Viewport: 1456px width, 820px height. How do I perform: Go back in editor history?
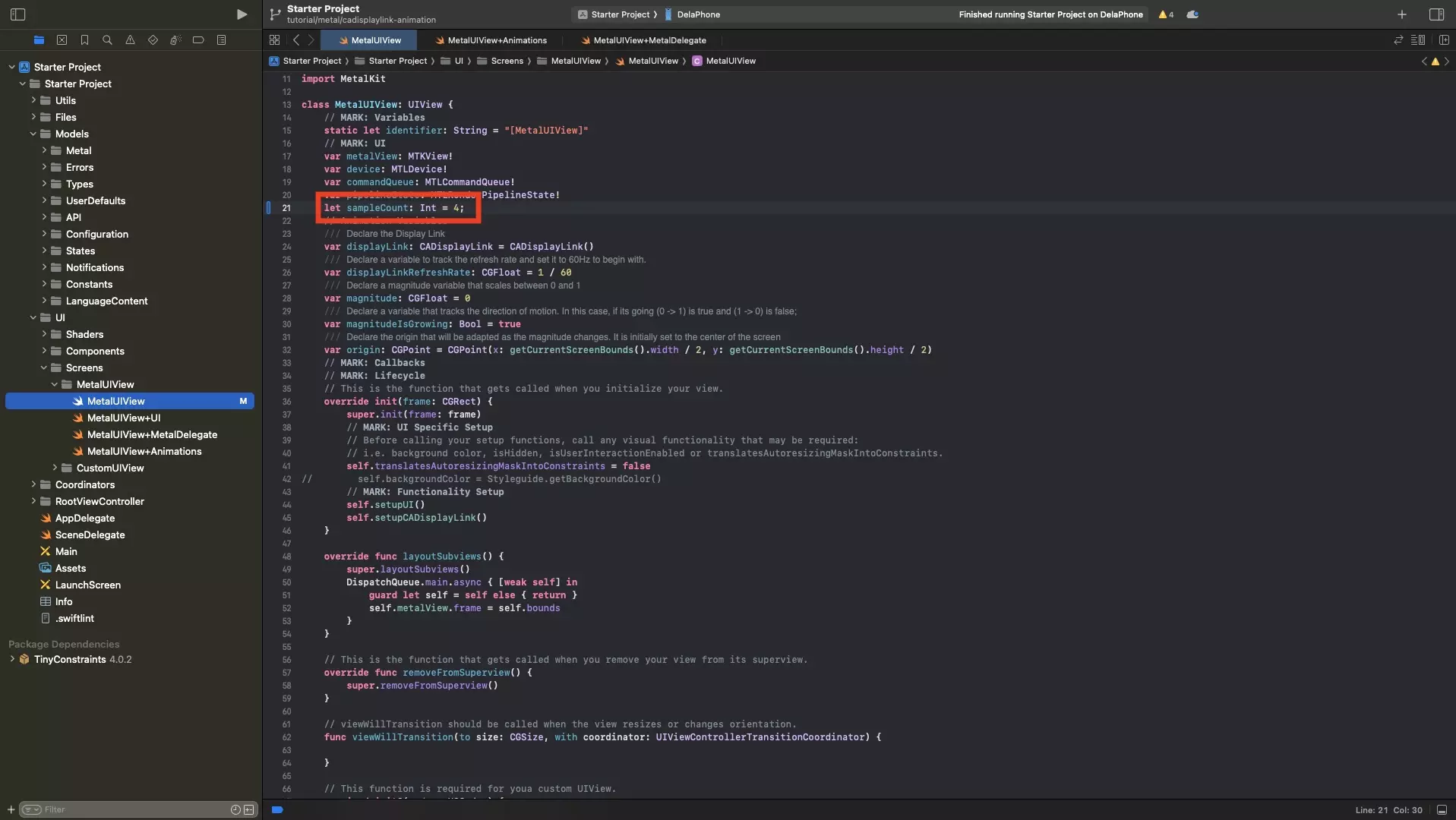[296, 40]
